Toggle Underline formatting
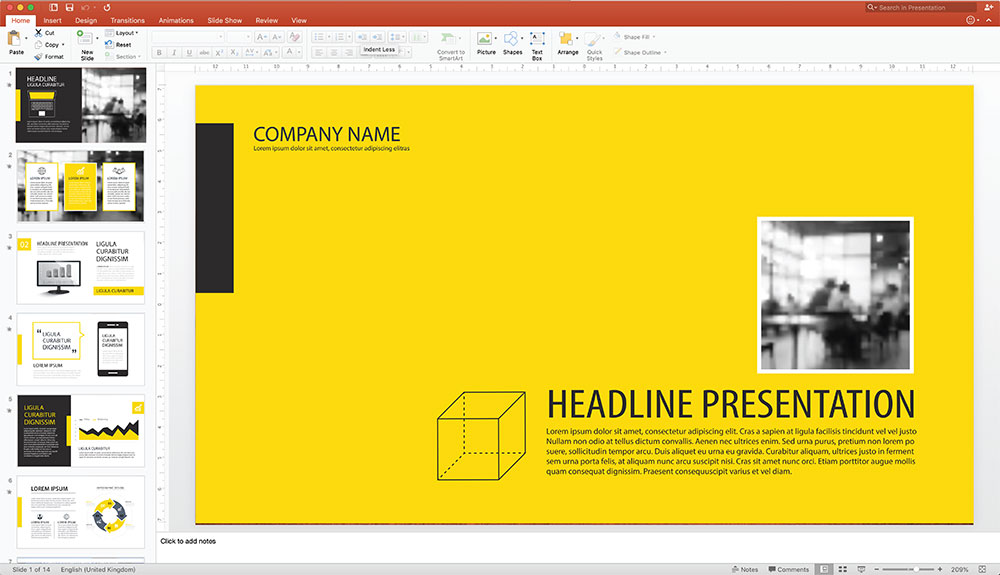Image resolution: width=1000 pixels, height=575 pixels. [189, 52]
